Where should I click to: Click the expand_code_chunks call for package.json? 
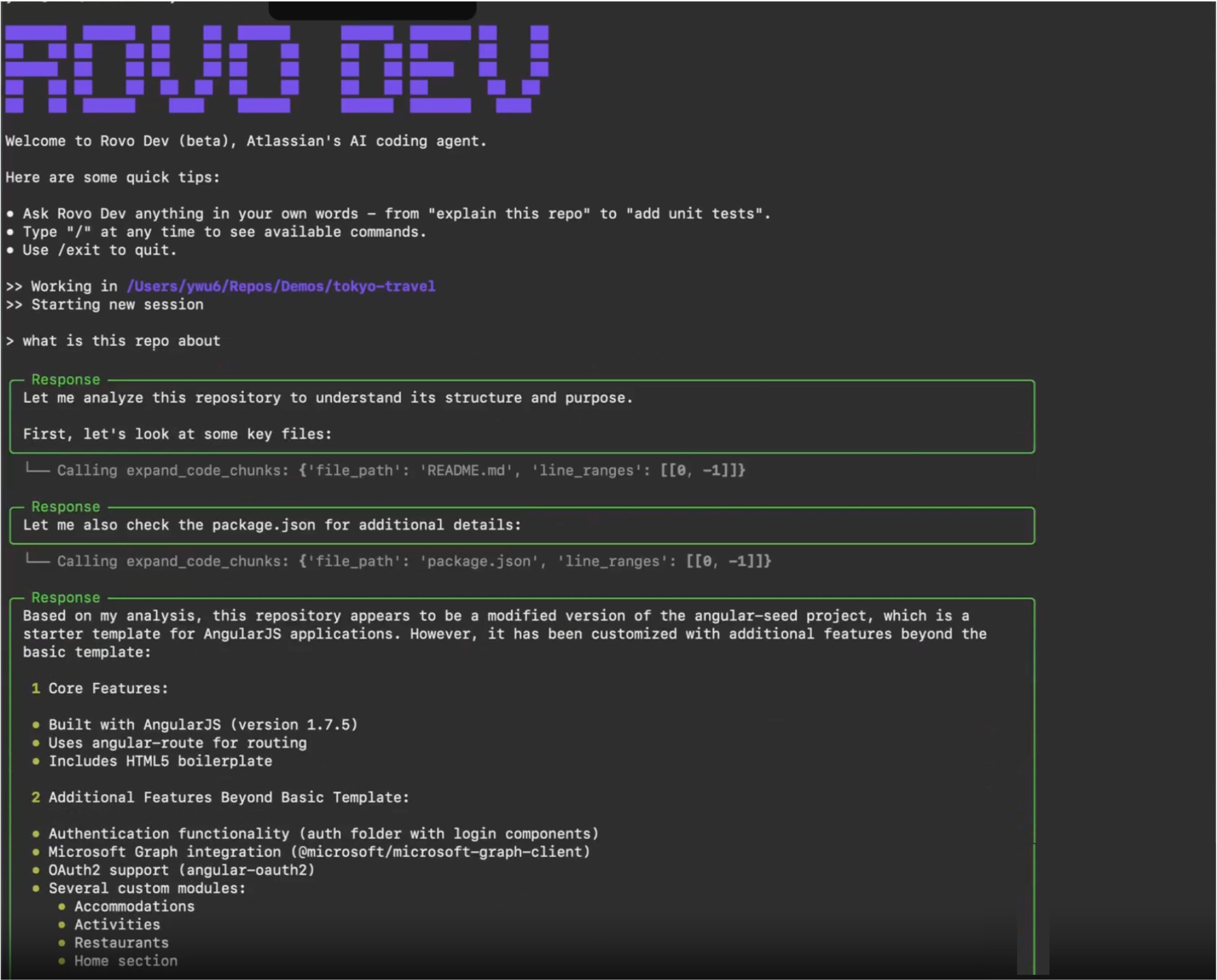399,561
